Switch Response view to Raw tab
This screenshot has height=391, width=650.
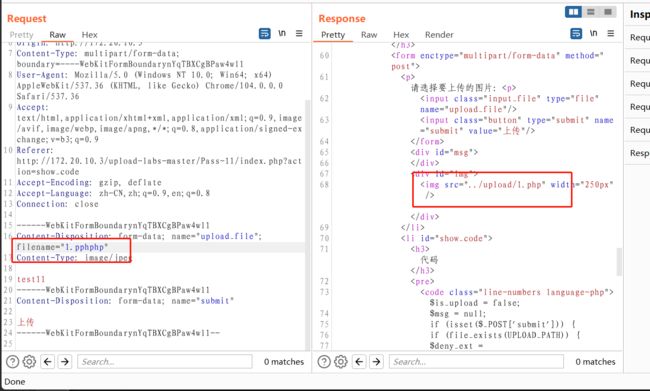[x=369, y=35]
